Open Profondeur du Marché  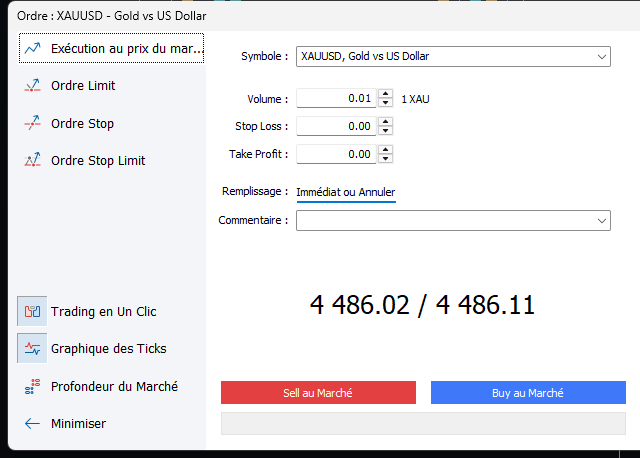[114, 386]
